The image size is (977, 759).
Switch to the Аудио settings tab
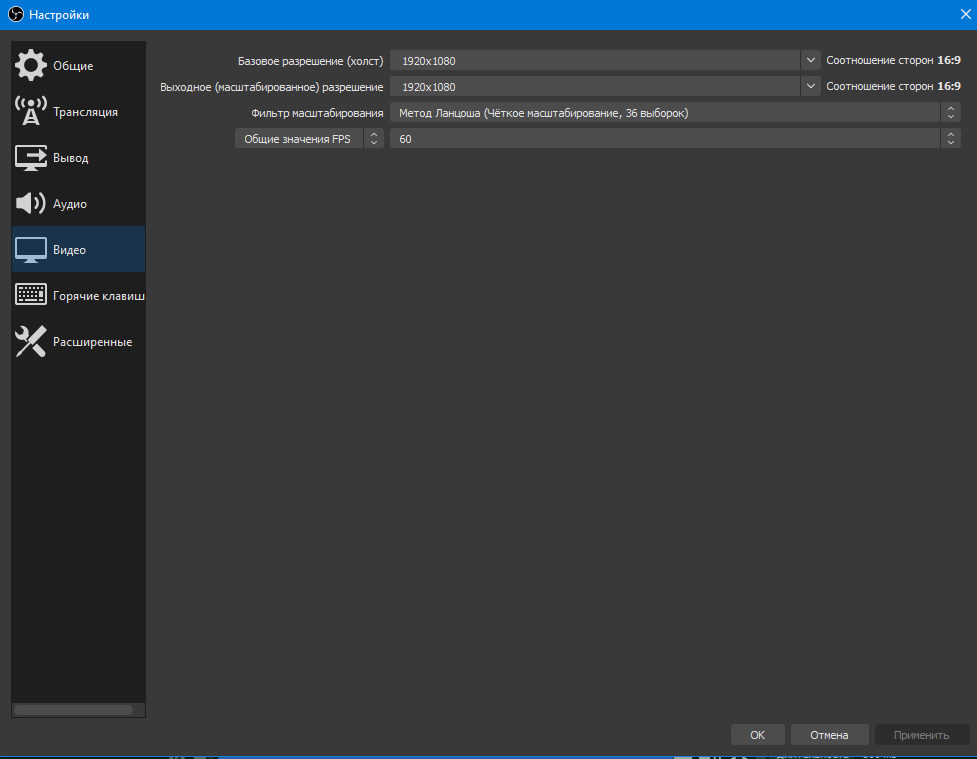(x=70, y=204)
